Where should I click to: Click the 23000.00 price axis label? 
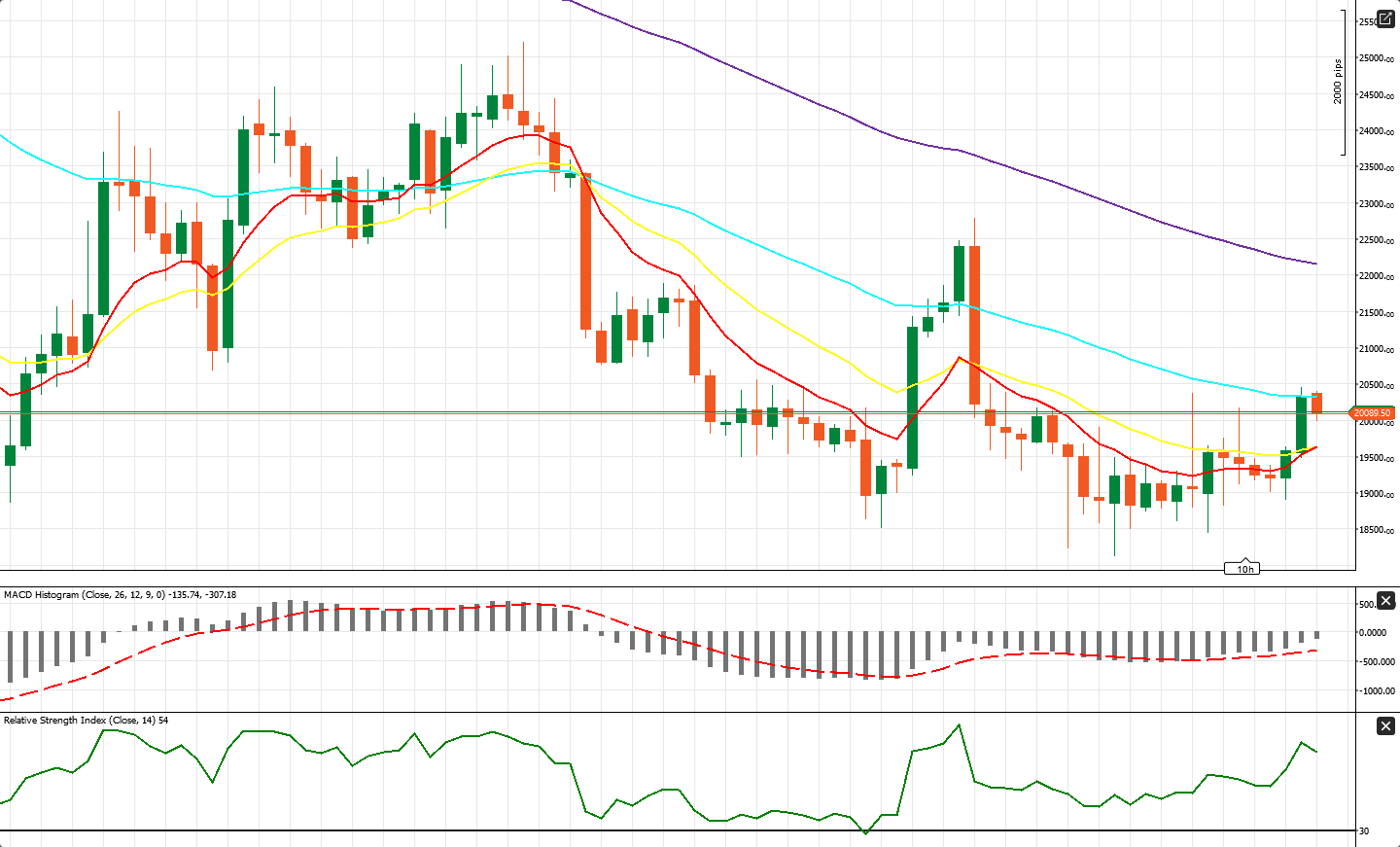(x=1377, y=204)
